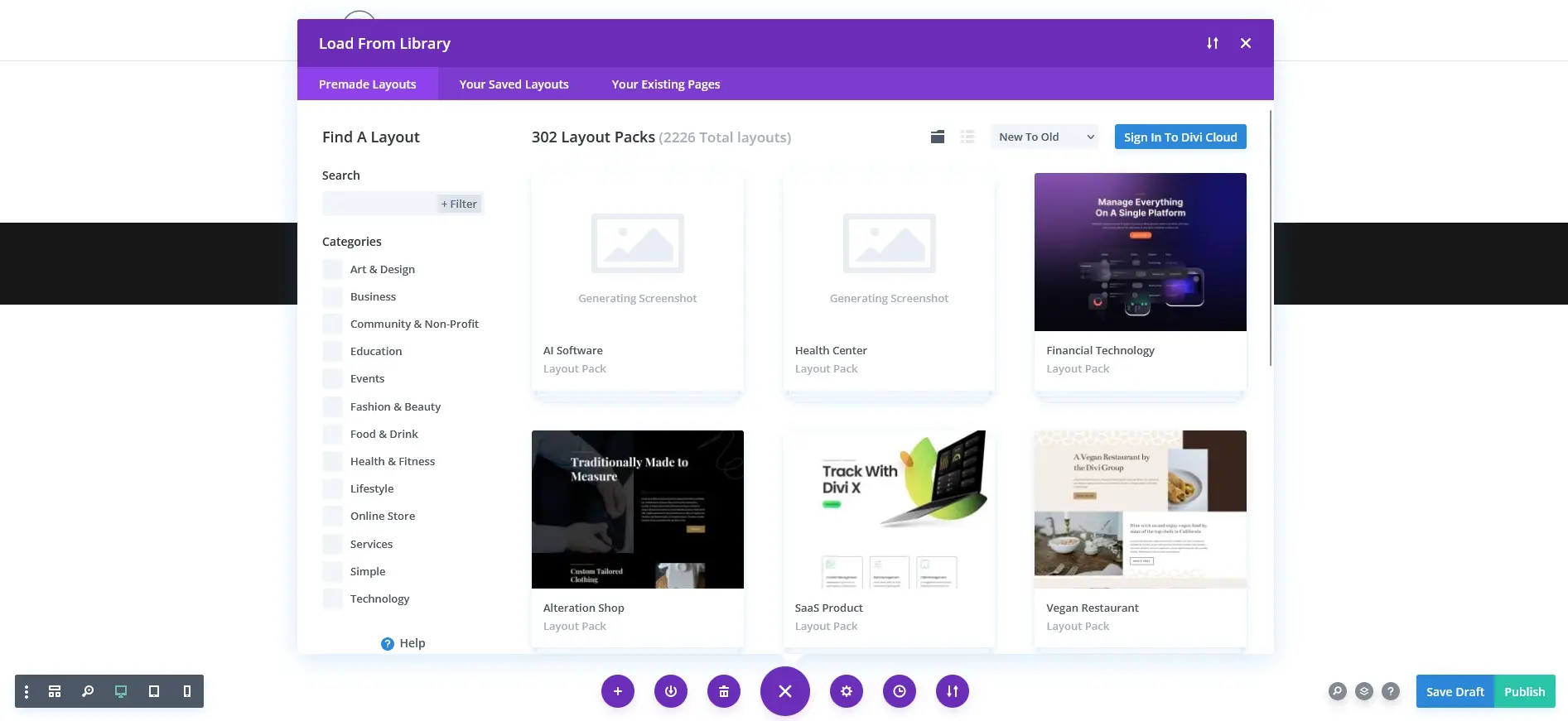Check the Education category
Image resolution: width=1568 pixels, height=721 pixels.
point(332,351)
